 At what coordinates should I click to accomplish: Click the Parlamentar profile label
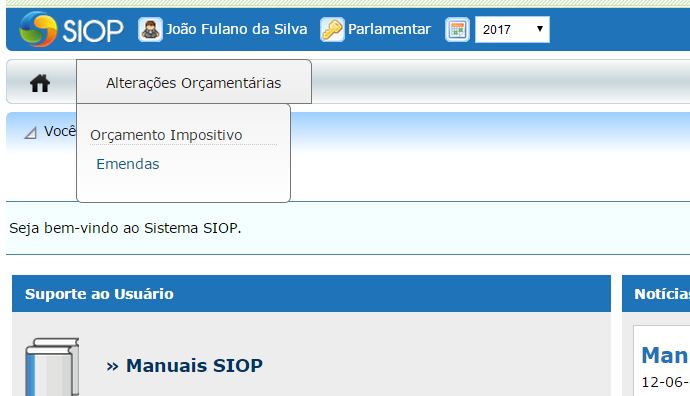(389, 29)
